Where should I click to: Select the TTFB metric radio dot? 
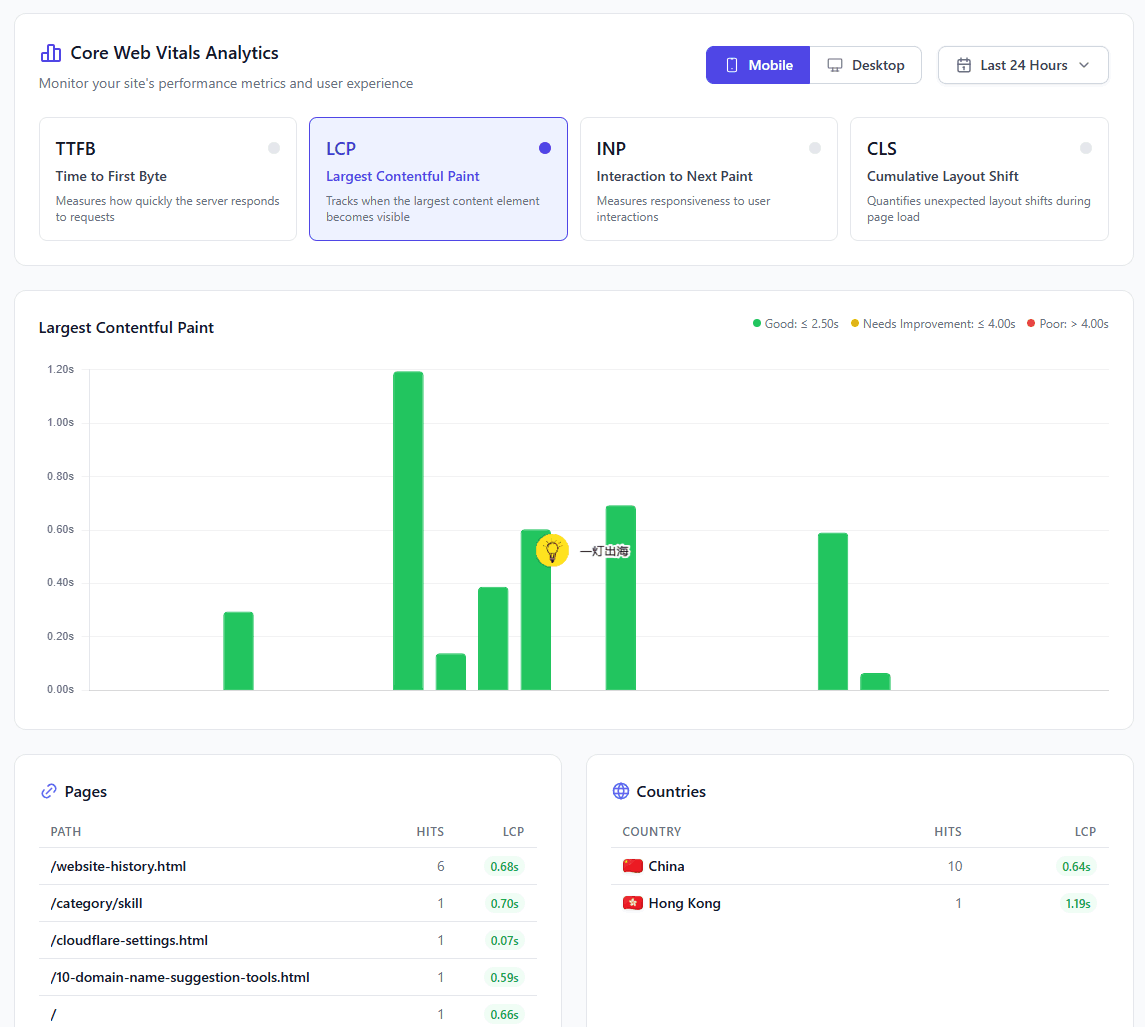[x=274, y=148]
